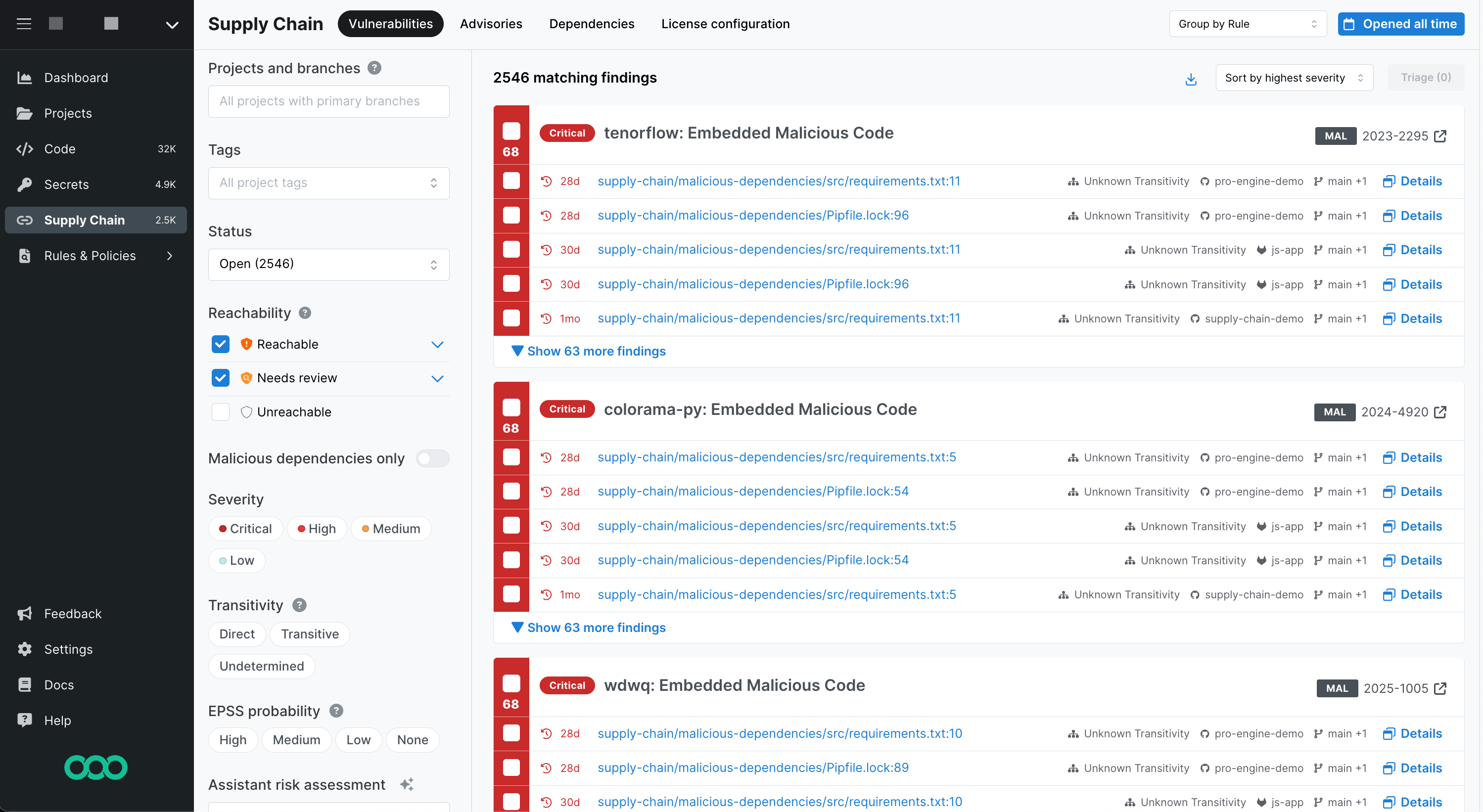Uncheck the Reachable filter checkbox
The width and height of the screenshot is (1483, 812).
pos(220,344)
